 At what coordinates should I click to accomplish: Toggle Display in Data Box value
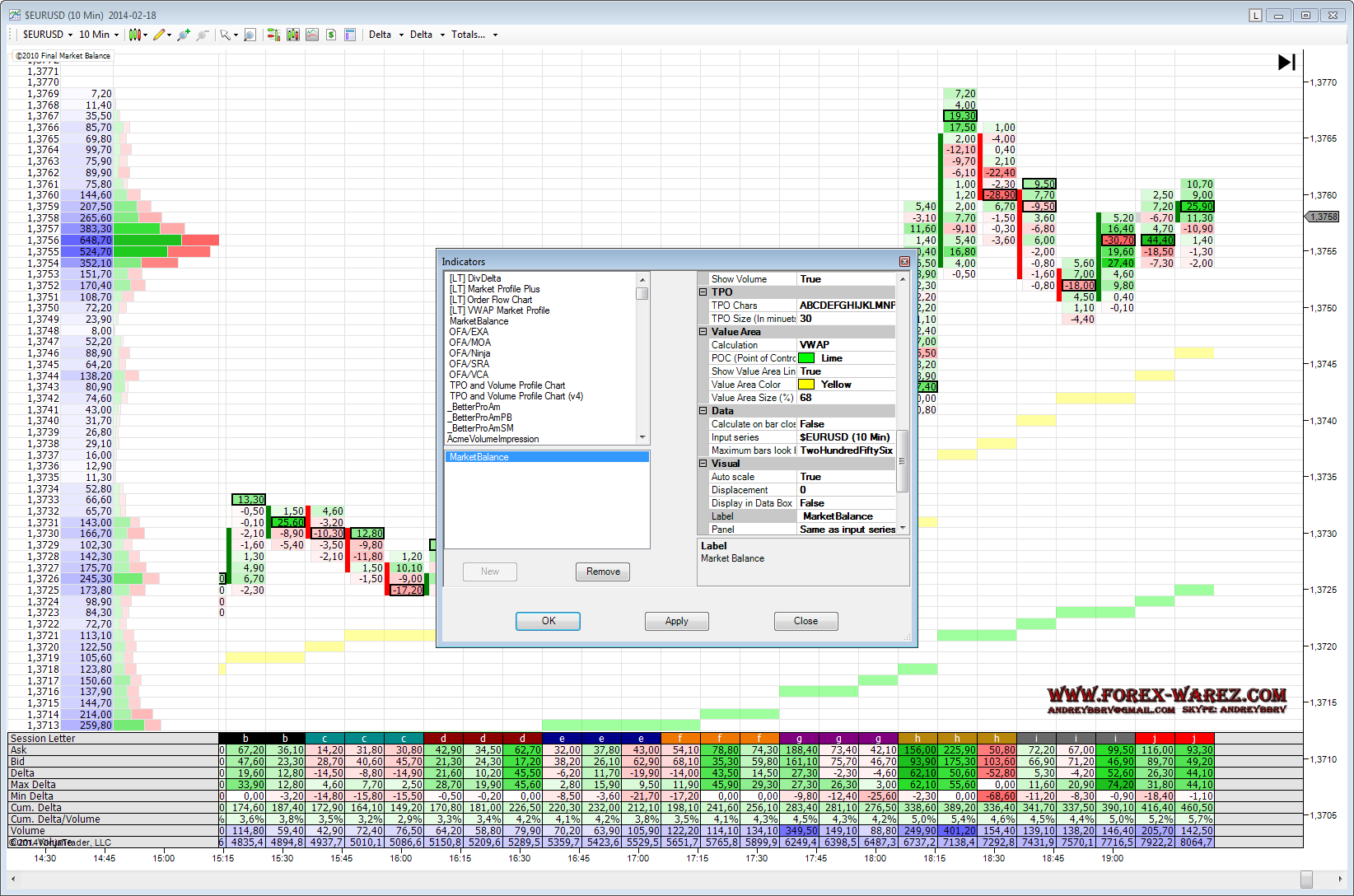tap(845, 503)
